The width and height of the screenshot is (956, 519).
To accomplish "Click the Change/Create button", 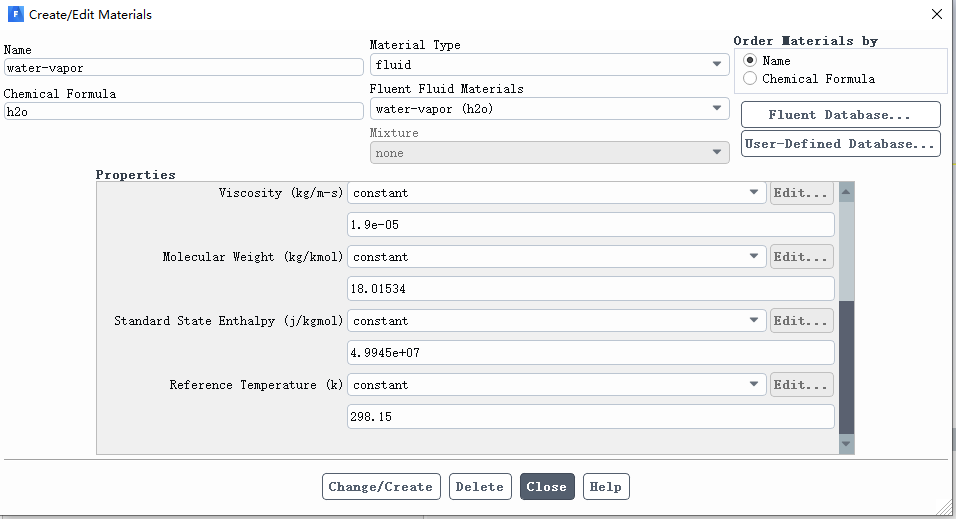I will [381, 487].
